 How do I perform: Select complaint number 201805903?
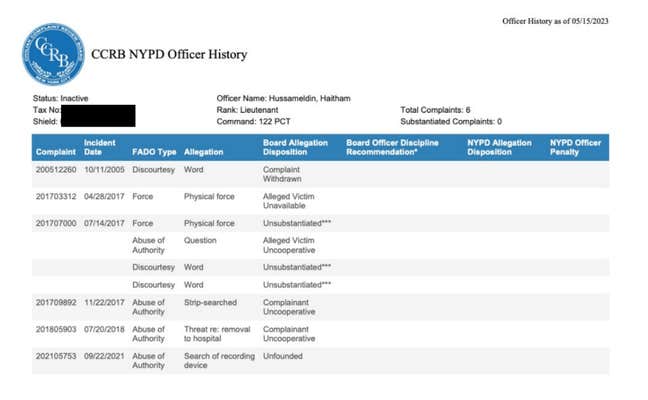coord(56,327)
